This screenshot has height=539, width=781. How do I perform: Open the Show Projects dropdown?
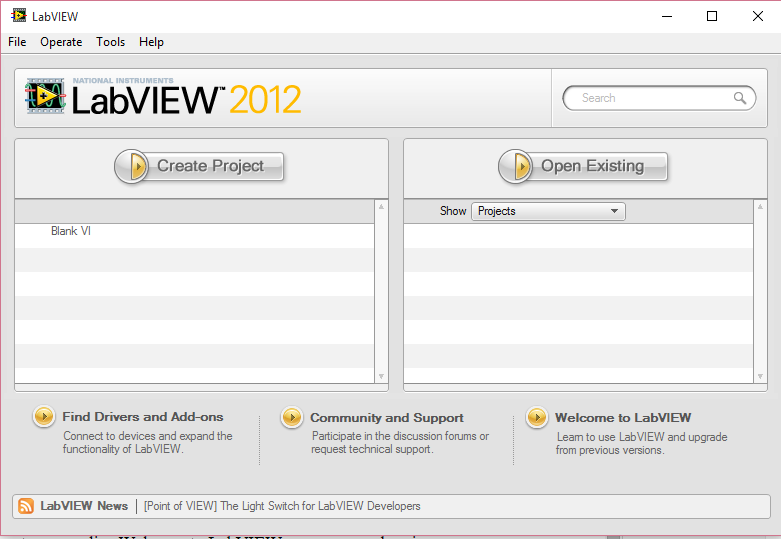pos(548,211)
